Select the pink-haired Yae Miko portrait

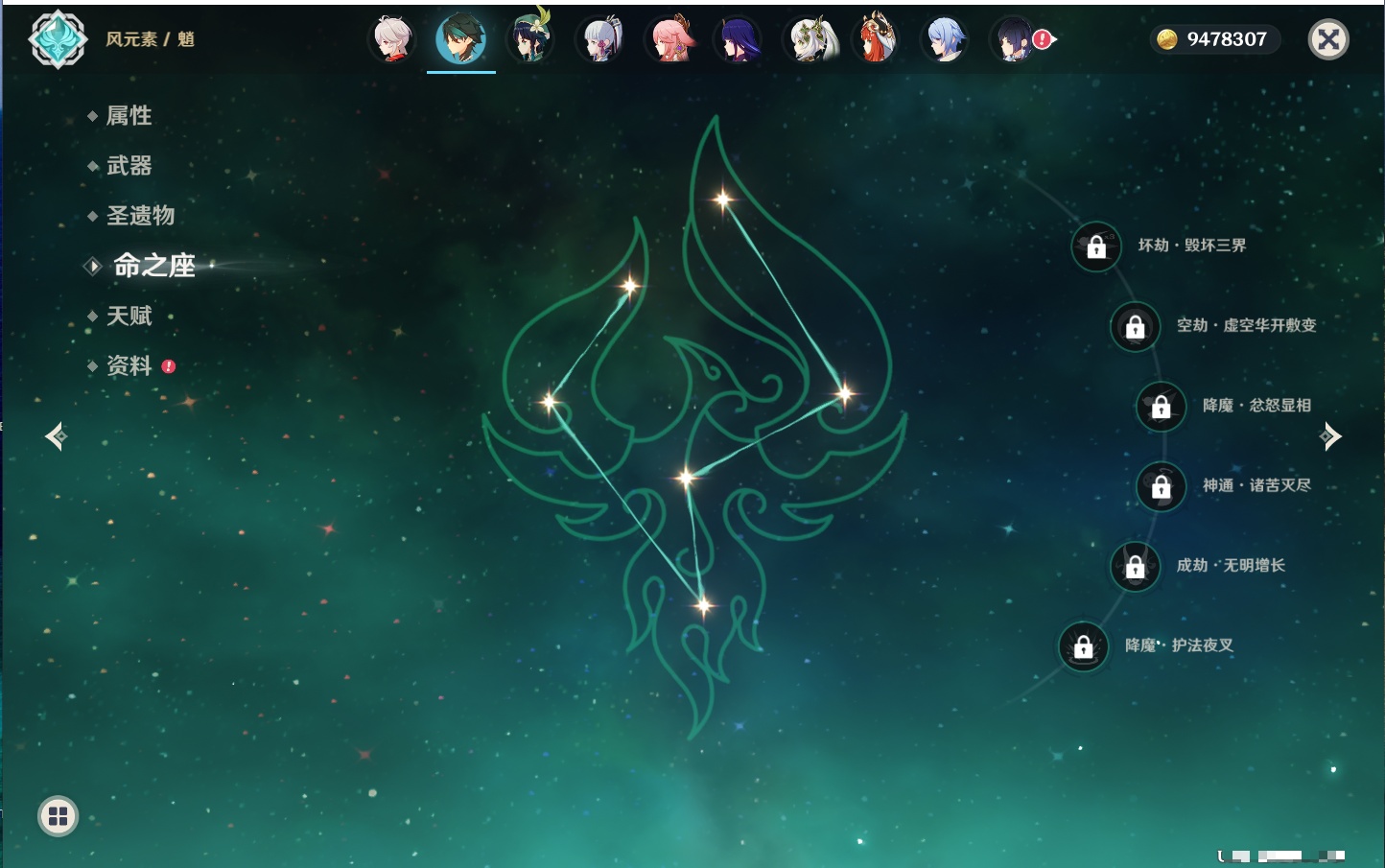[669, 39]
